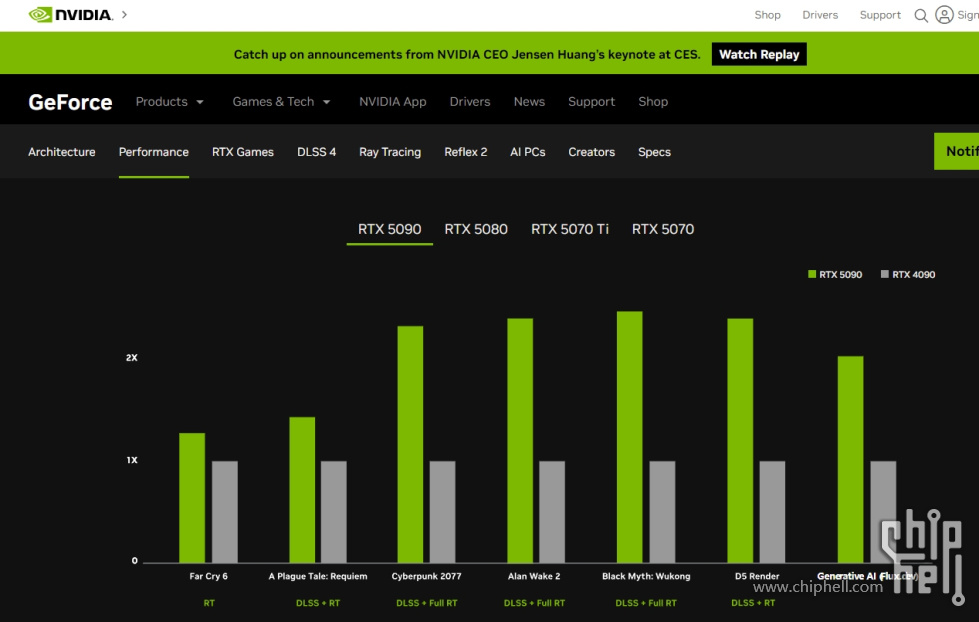The image size is (979, 622).
Task: Click the gray RTX 4090 legend swatch
Action: pyautogui.click(x=884, y=274)
